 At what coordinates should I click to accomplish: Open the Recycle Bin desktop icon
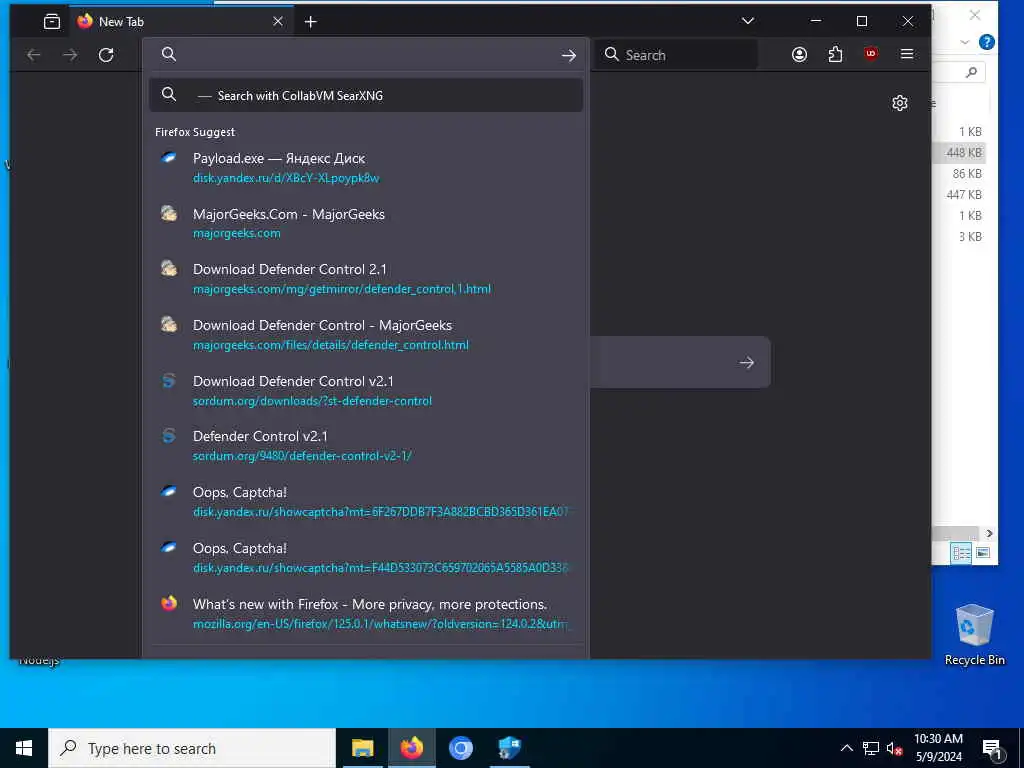click(974, 634)
